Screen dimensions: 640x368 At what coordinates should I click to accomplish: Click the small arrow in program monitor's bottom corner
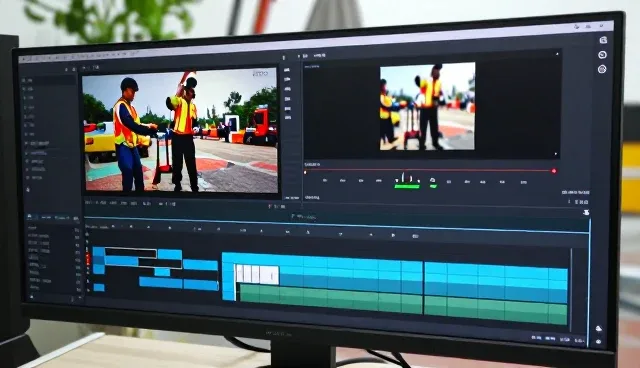click(556, 154)
